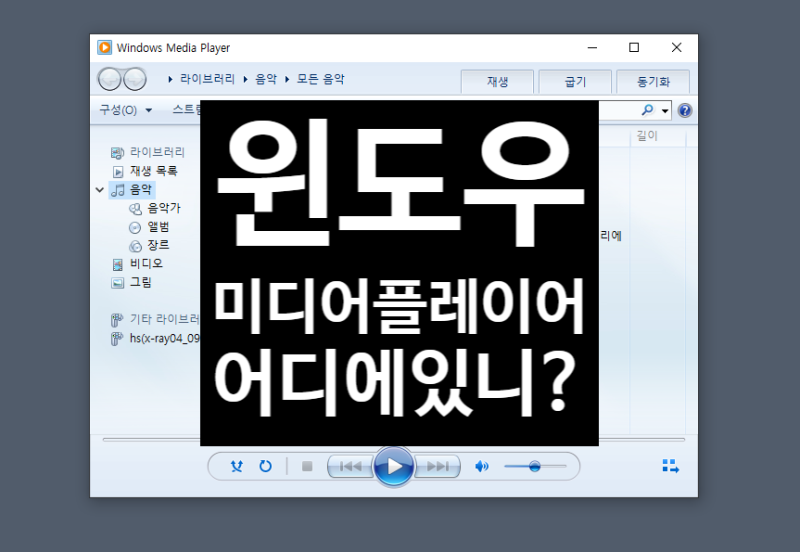Click the search magnifier icon
The image size is (800, 552).
coord(647,110)
